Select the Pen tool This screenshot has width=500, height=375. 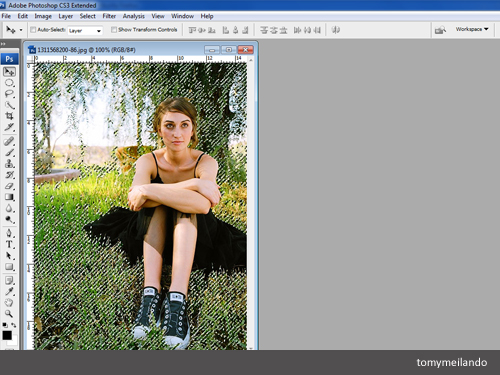pos(9,233)
